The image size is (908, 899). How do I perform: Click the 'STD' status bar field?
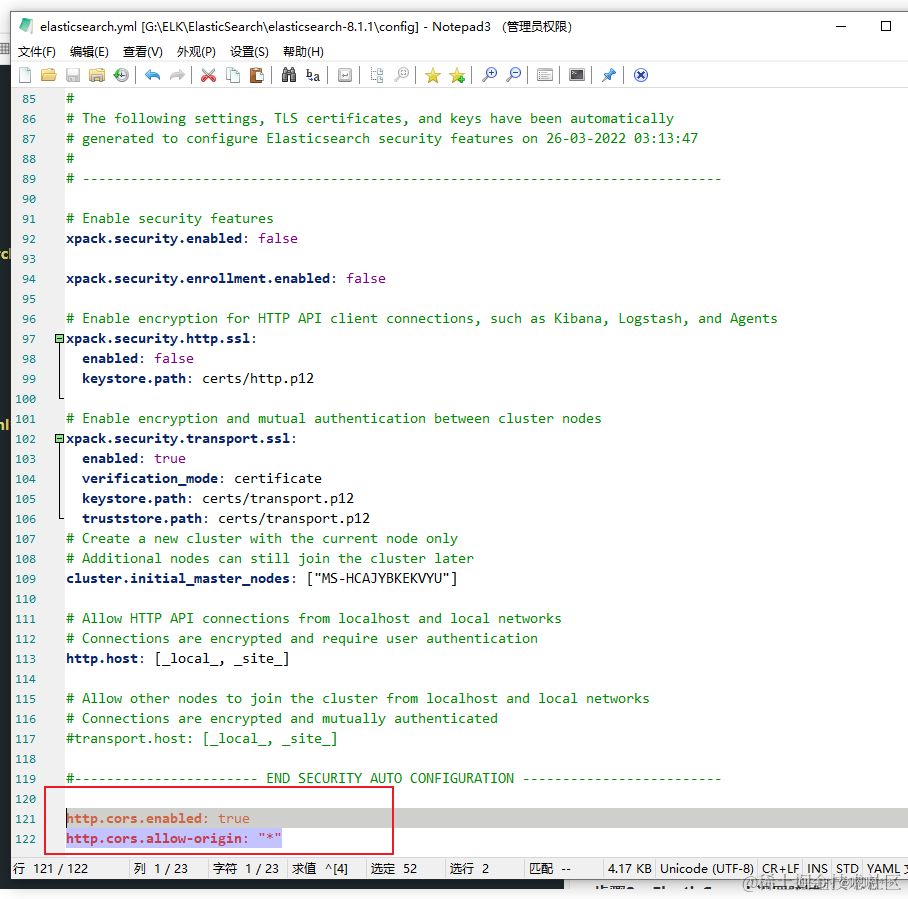pos(847,868)
